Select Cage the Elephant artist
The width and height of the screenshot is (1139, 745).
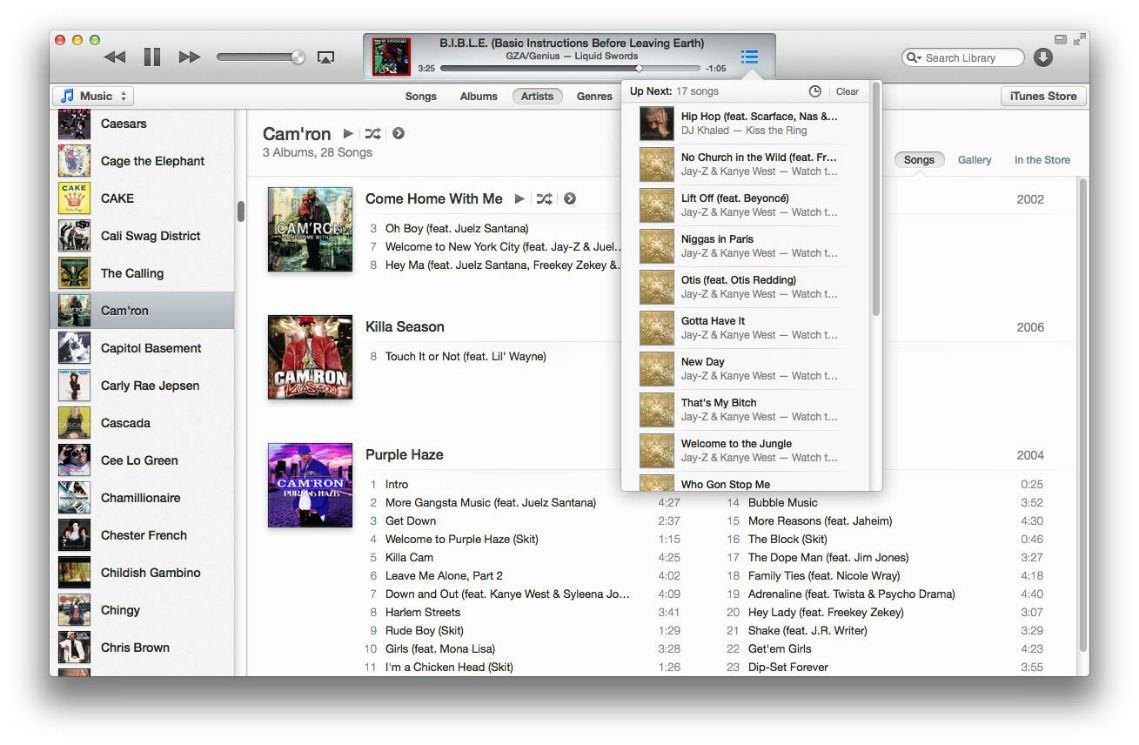click(x=142, y=160)
